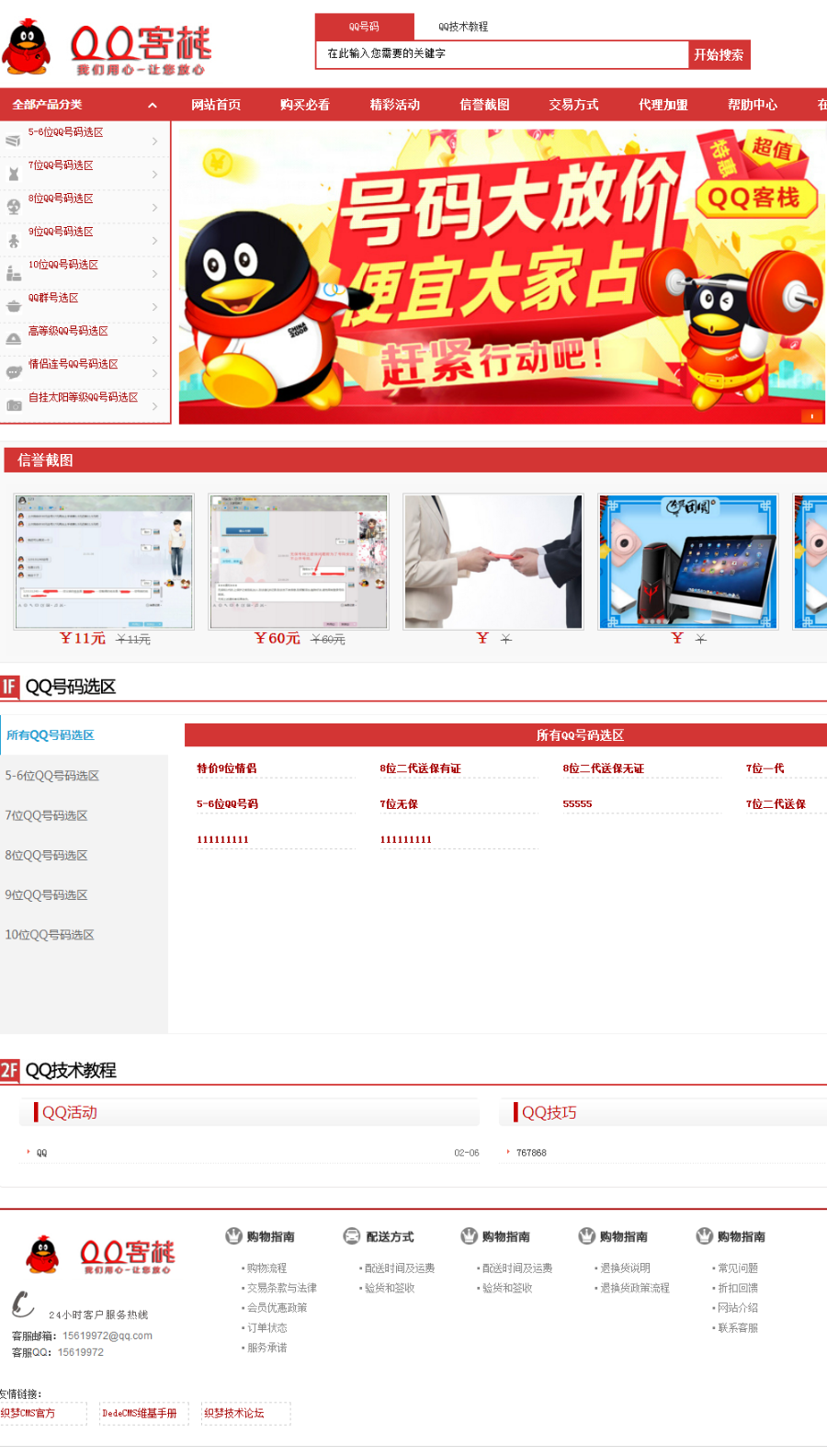Select the QQ技术教程 search tab

[x=463, y=27]
